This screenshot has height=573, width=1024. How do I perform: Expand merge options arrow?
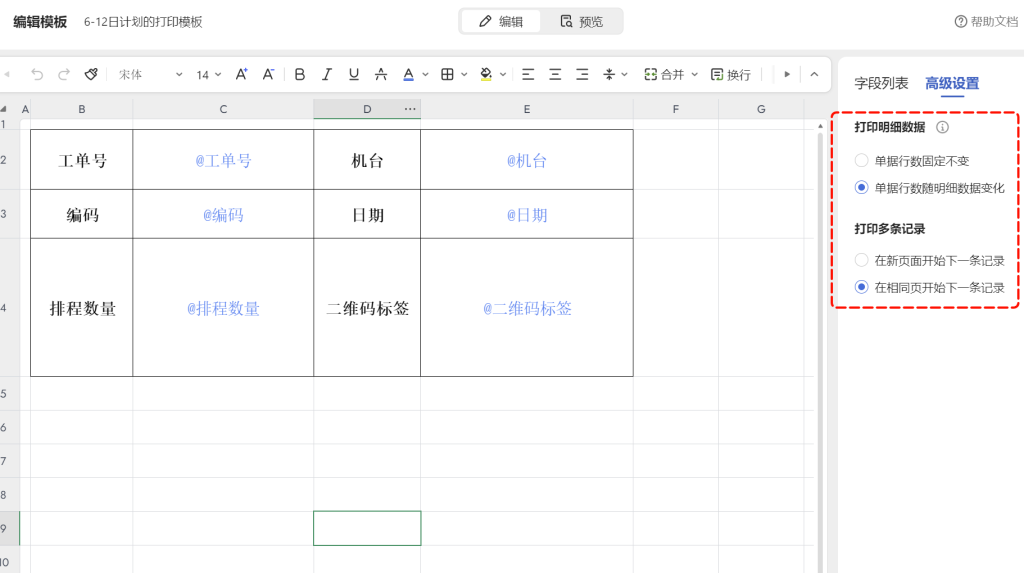point(695,74)
